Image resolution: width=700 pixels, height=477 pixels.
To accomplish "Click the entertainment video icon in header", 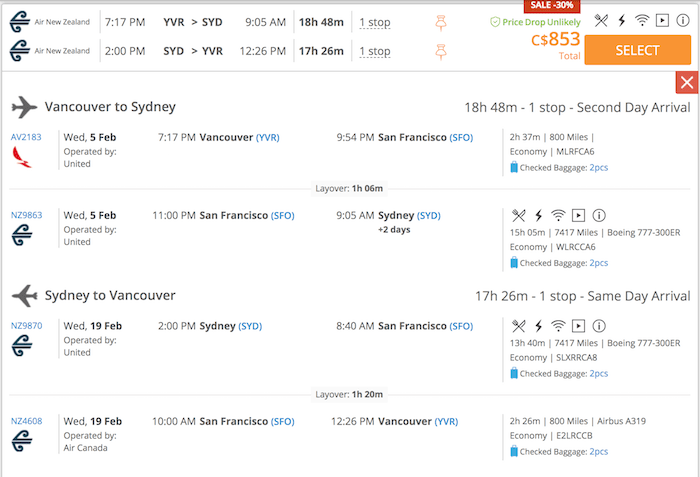I will pos(662,20).
